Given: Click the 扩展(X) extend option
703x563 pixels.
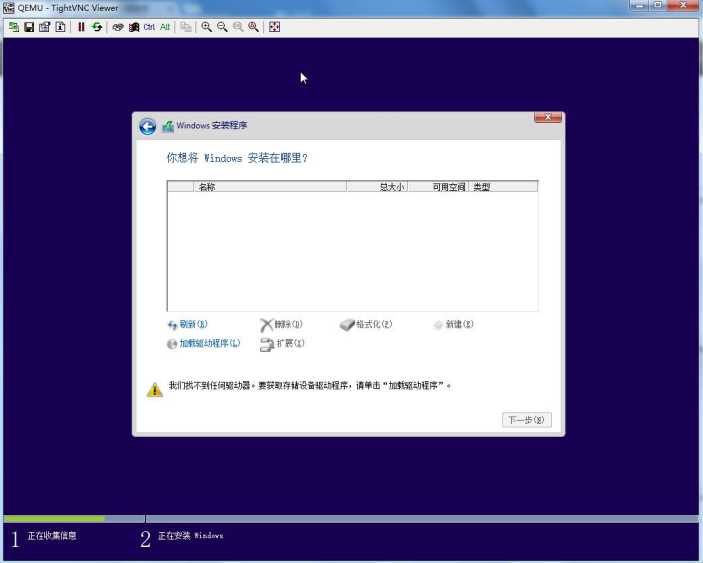Looking at the screenshot, I should (x=282, y=344).
